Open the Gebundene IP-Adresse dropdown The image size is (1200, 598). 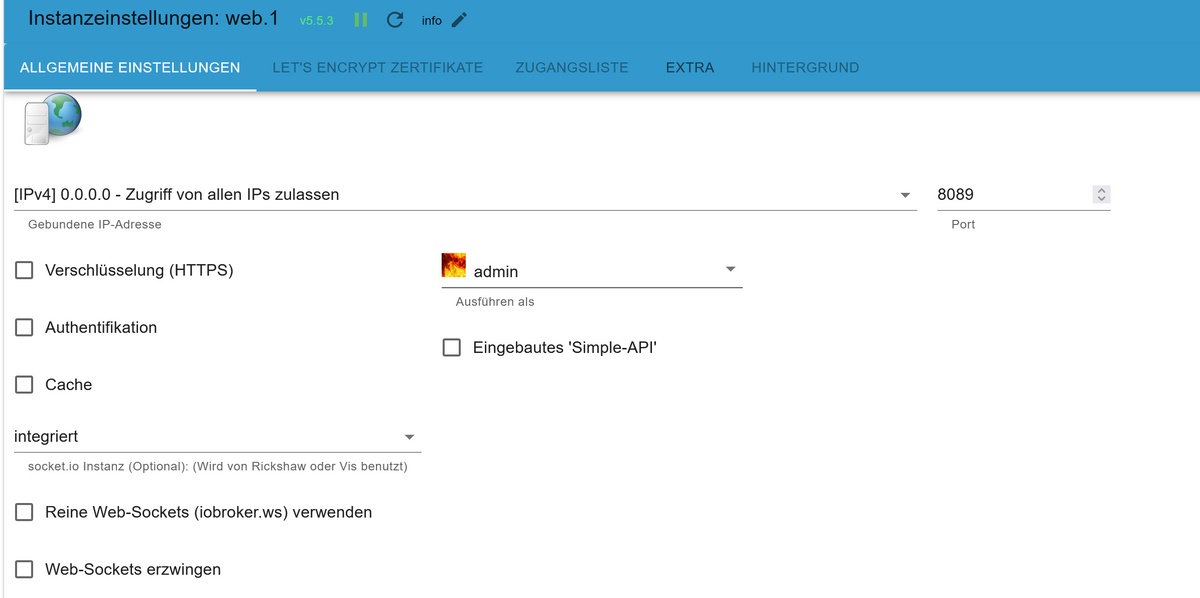(904, 195)
